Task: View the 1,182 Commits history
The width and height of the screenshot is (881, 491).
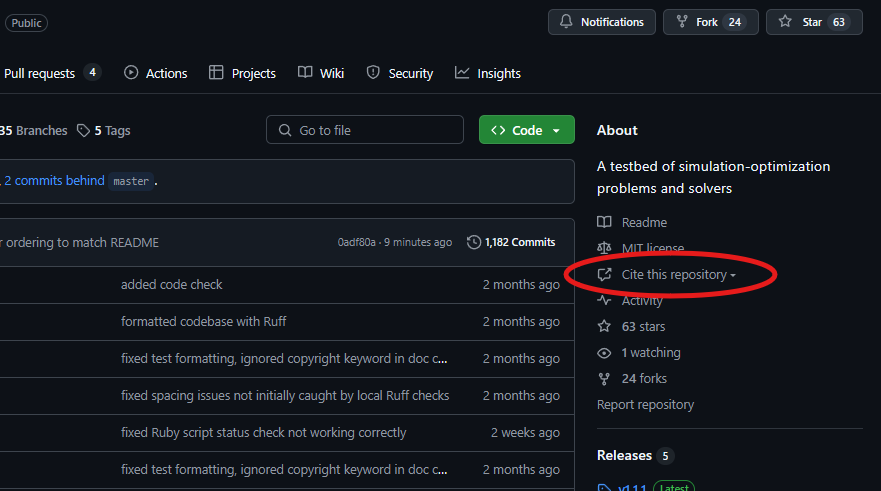Action: pyautogui.click(x=511, y=242)
